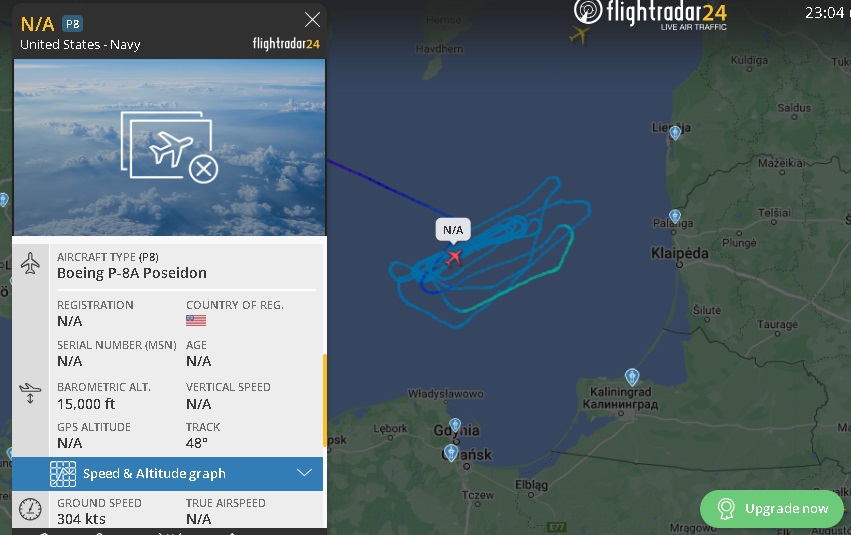The height and width of the screenshot is (535, 851).
Task: Click the speed clock icon beside Ground Speed
Action: (30, 508)
